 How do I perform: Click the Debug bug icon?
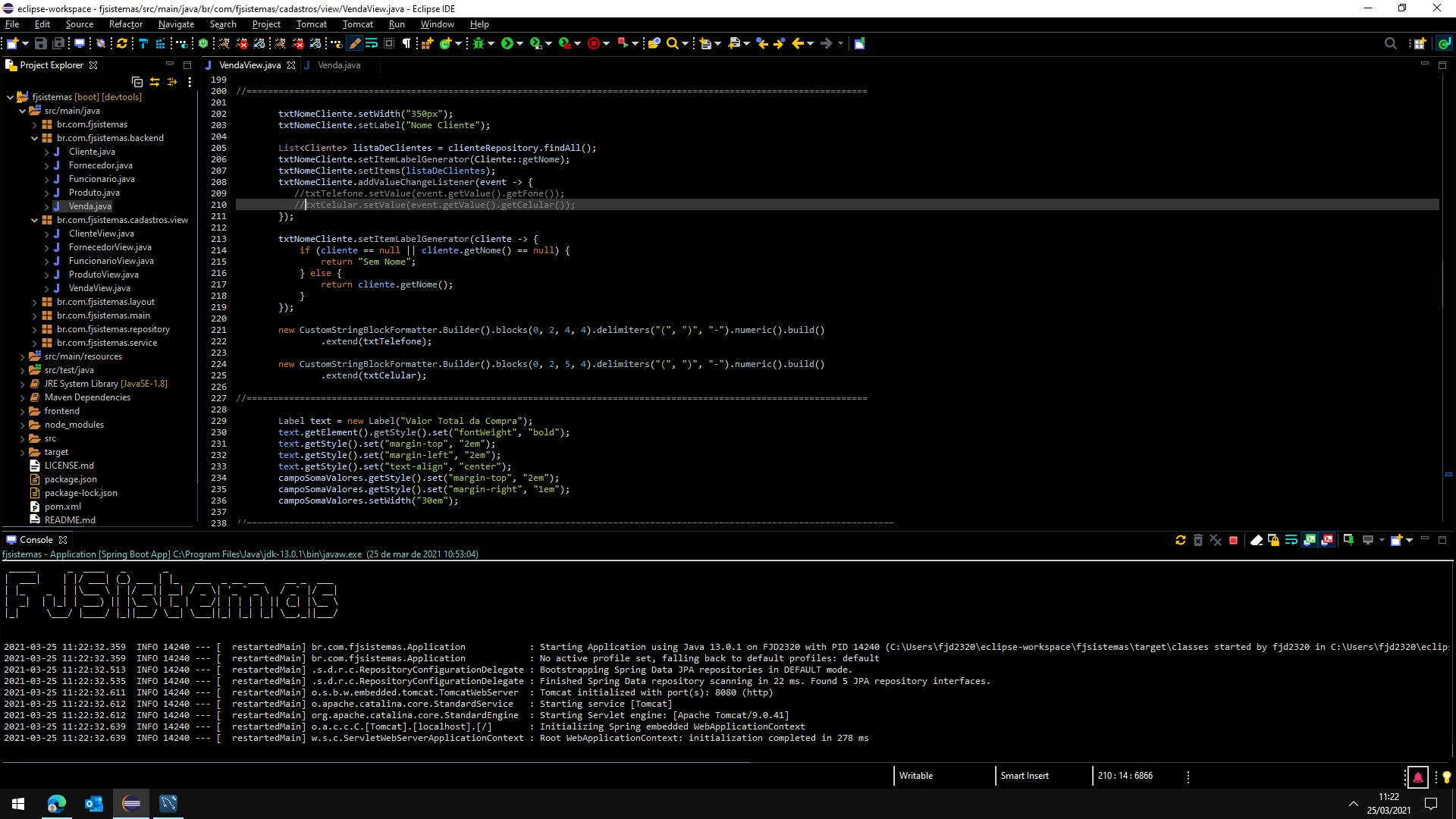point(478,44)
